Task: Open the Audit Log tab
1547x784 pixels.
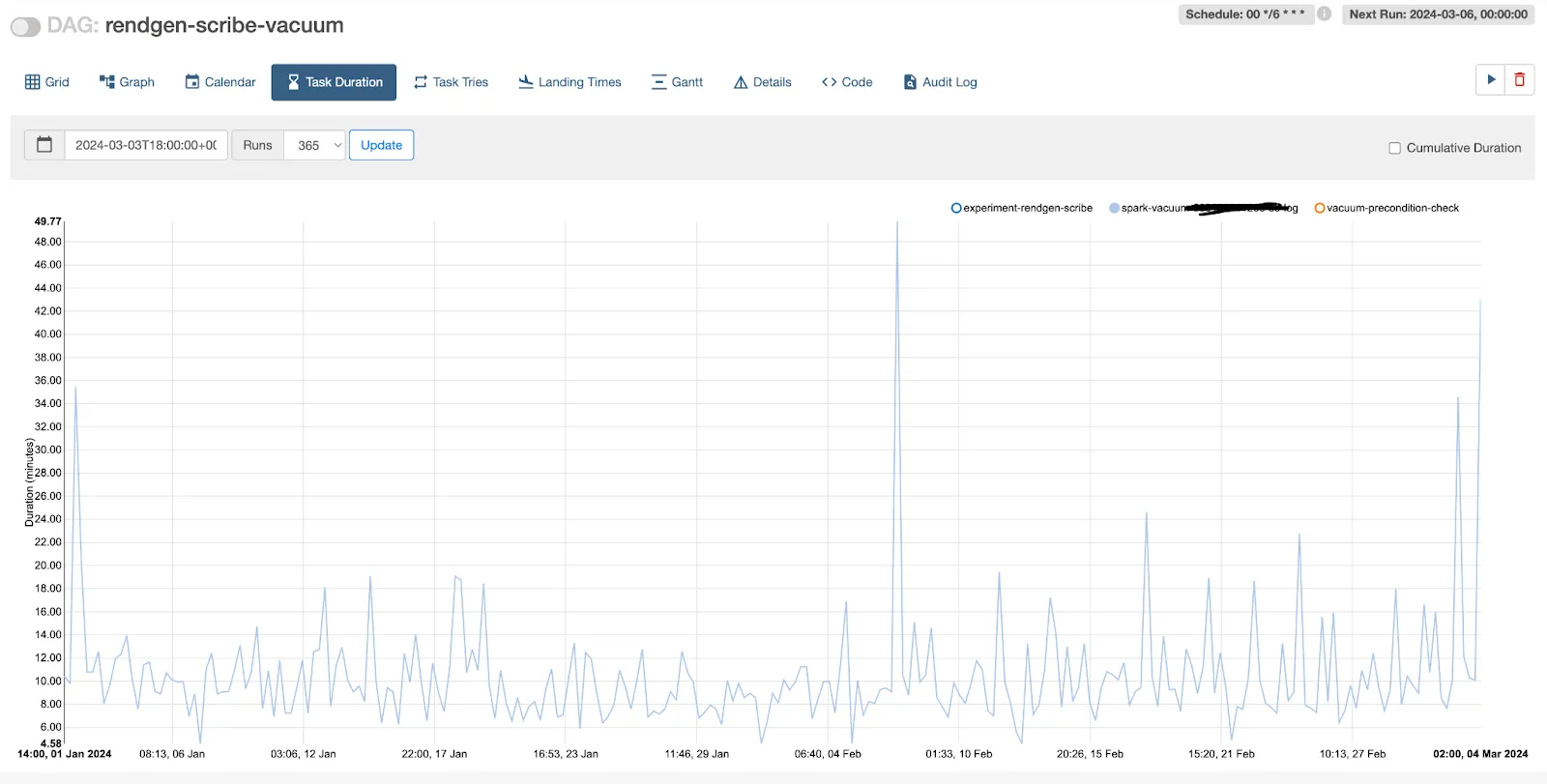Action: click(940, 82)
